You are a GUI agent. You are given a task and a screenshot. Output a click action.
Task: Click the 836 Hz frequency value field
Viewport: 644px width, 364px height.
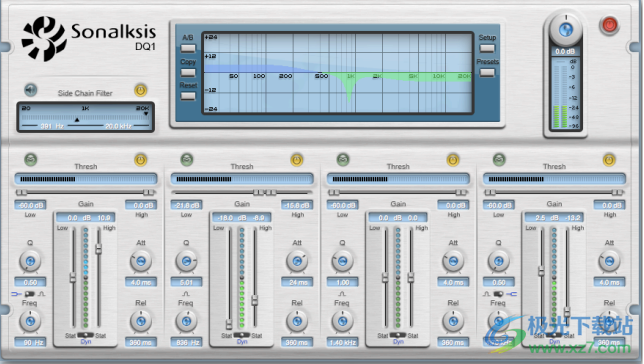point(186,342)
